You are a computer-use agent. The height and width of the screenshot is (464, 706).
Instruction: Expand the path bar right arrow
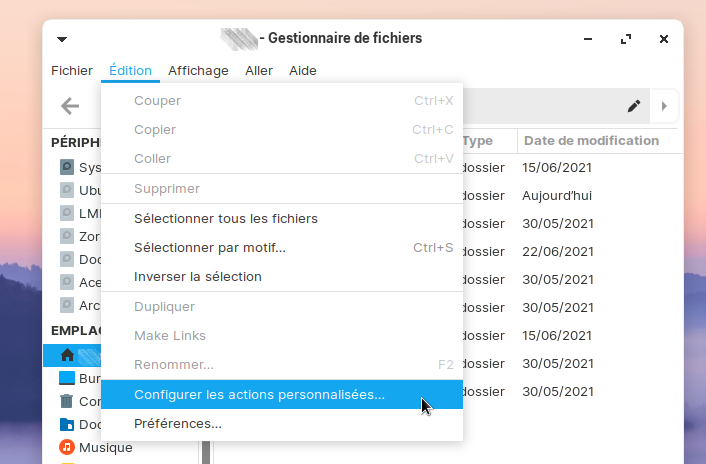click(664, 106)
